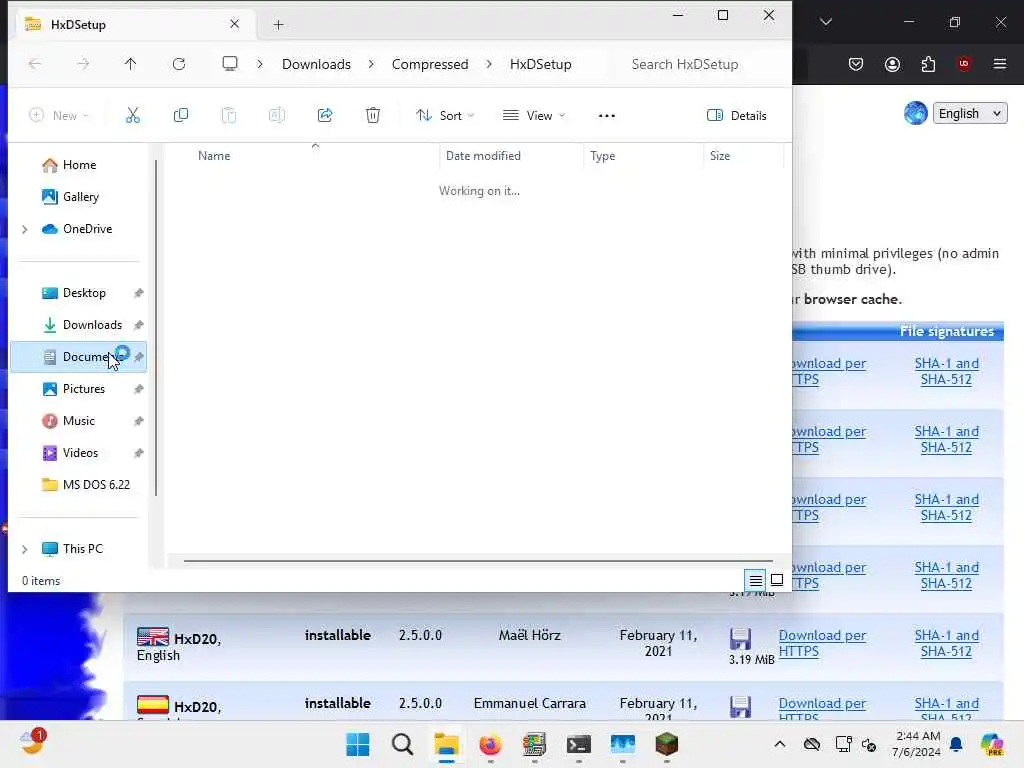
Task: Expand chevron after Downloads in address bar
Action: coord(371,64)
